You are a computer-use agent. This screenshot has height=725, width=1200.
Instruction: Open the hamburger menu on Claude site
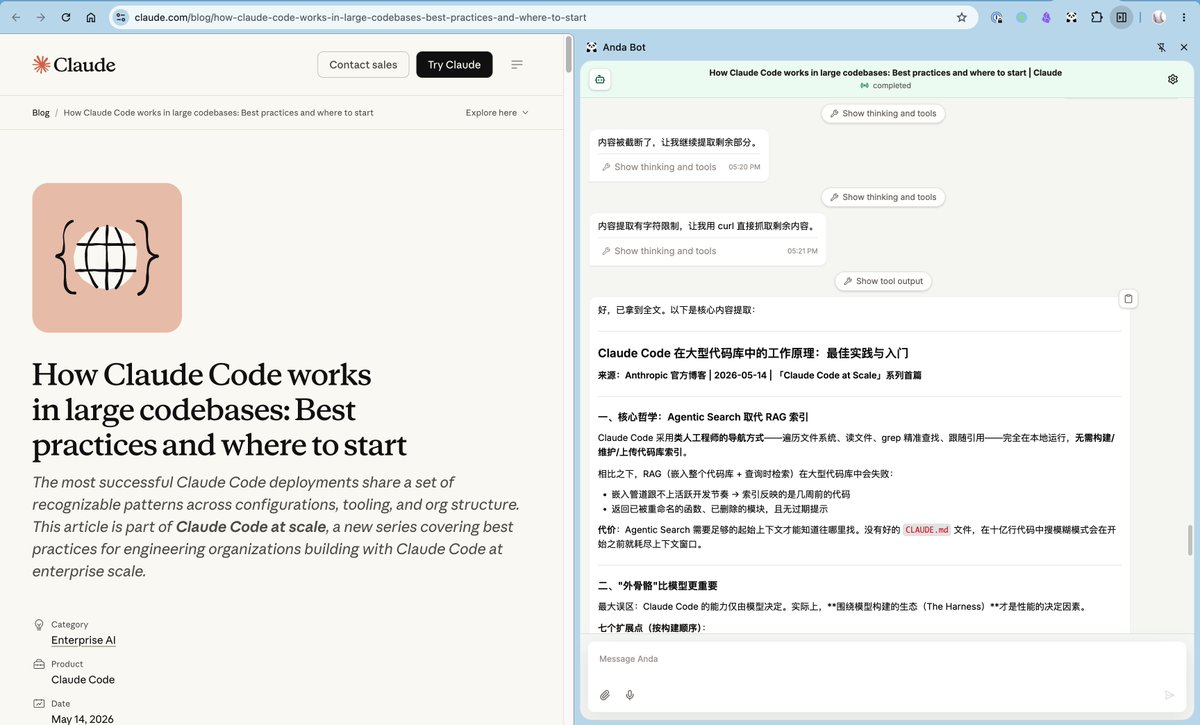coord(517,65)
